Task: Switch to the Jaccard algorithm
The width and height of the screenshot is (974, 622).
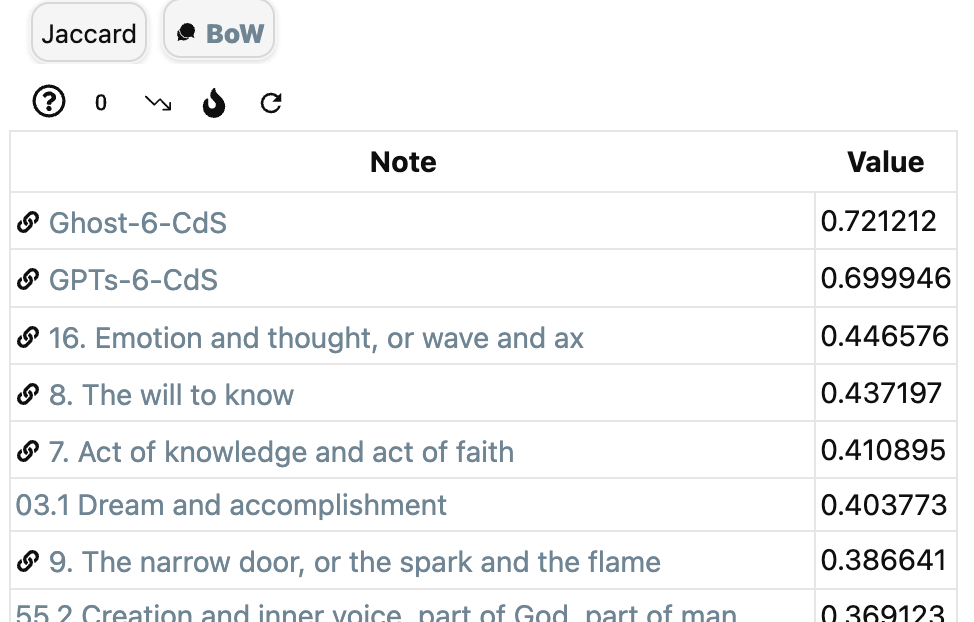Action: [89, 33]
